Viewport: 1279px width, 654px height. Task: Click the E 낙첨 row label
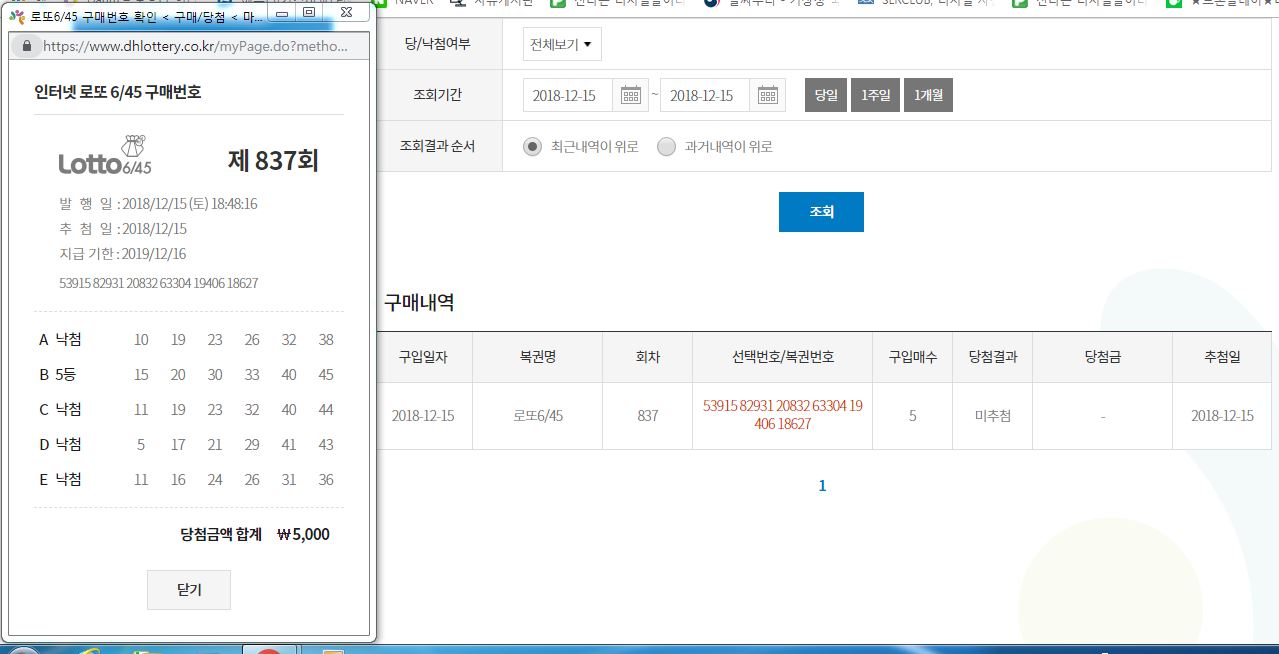60,480
